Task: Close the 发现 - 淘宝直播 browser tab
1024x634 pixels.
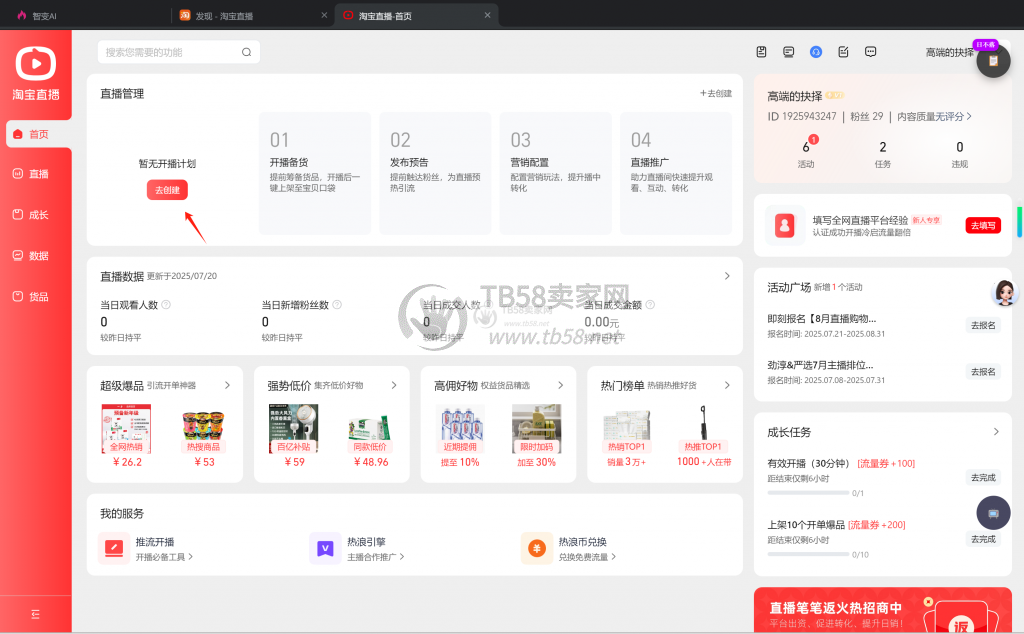Action: coord(324,15)
